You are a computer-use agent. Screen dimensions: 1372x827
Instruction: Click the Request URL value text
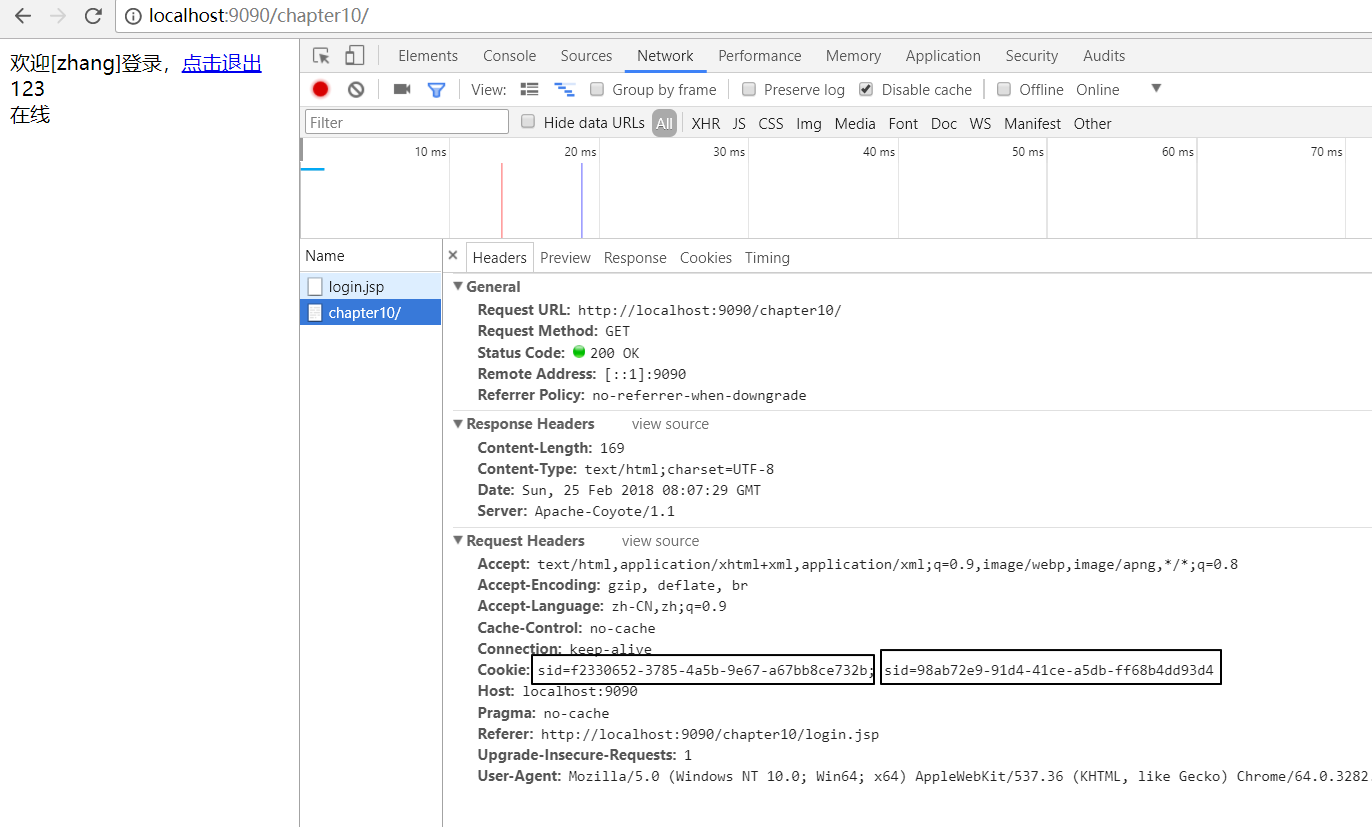pyautogui.click(x=710, y=310)
